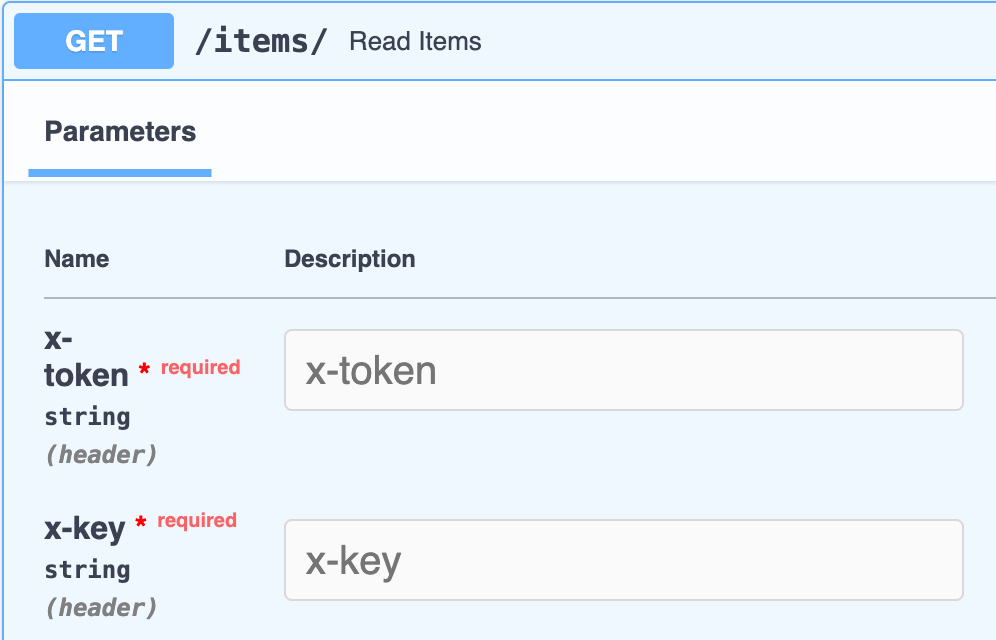Click the string type label under x-token
The height and width of the screenshot is (640, 996).
tap(87, 417)
